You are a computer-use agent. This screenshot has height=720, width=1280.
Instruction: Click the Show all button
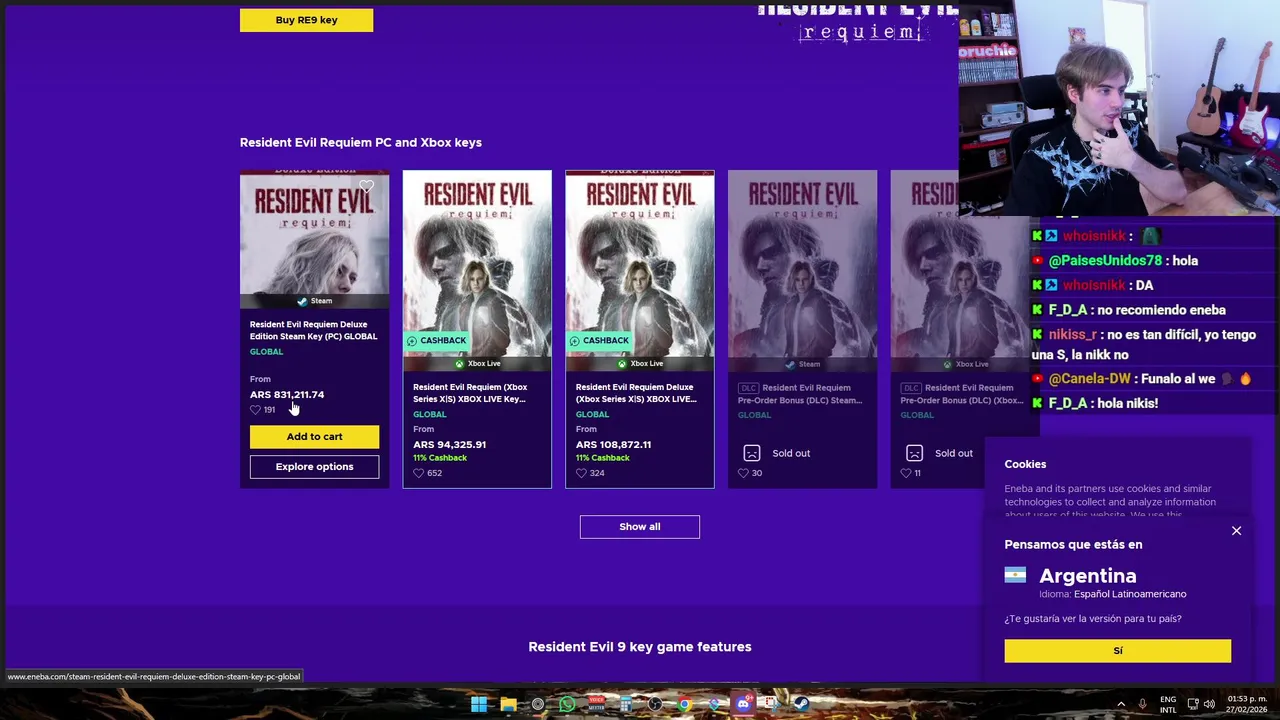click(x=640, y=527)
